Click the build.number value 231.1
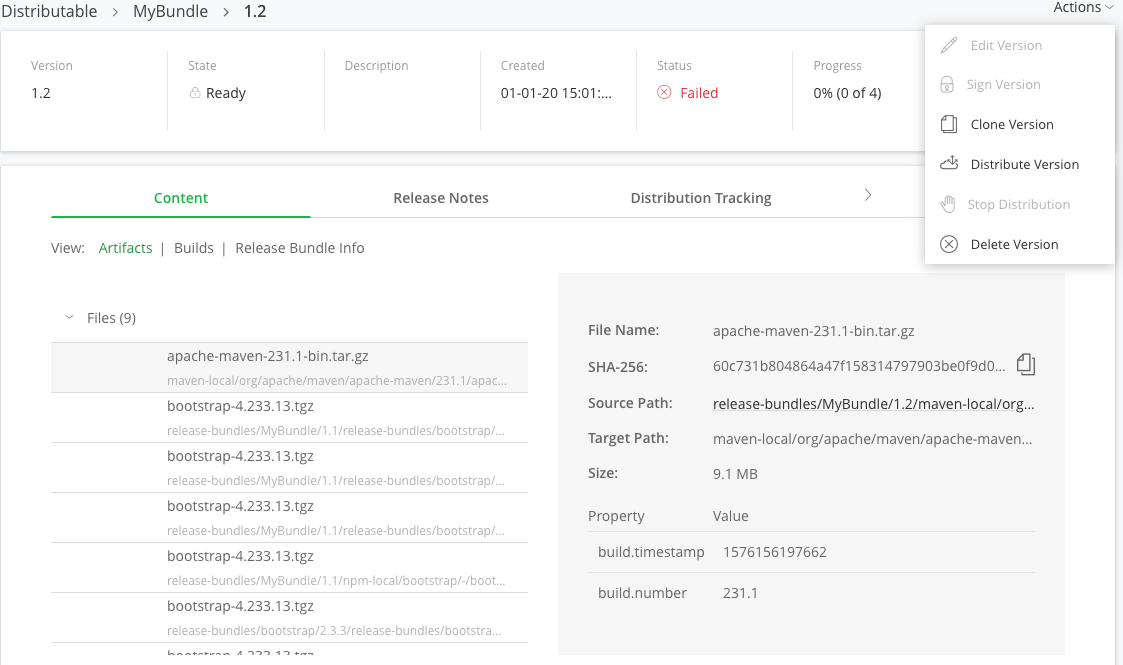The width and height of the screenshot is (1123, 665). [741, 593]
